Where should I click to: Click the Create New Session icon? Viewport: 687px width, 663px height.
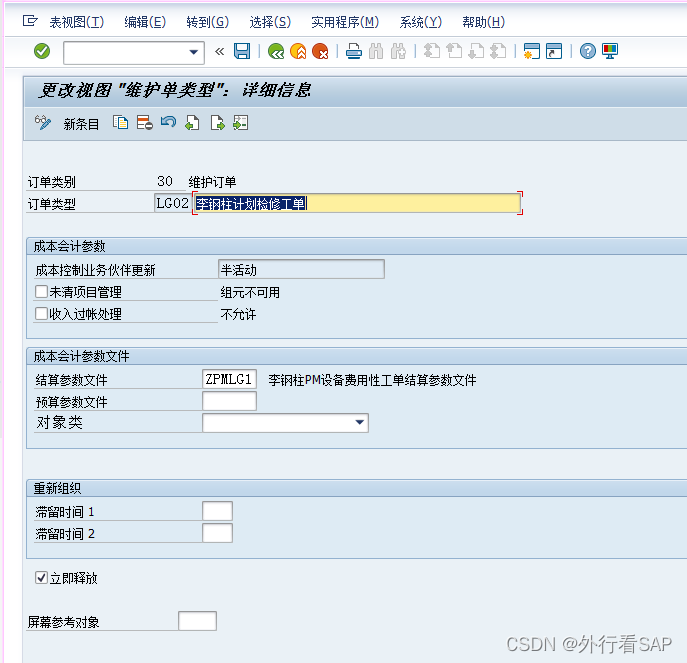click(x=531, y=51)
